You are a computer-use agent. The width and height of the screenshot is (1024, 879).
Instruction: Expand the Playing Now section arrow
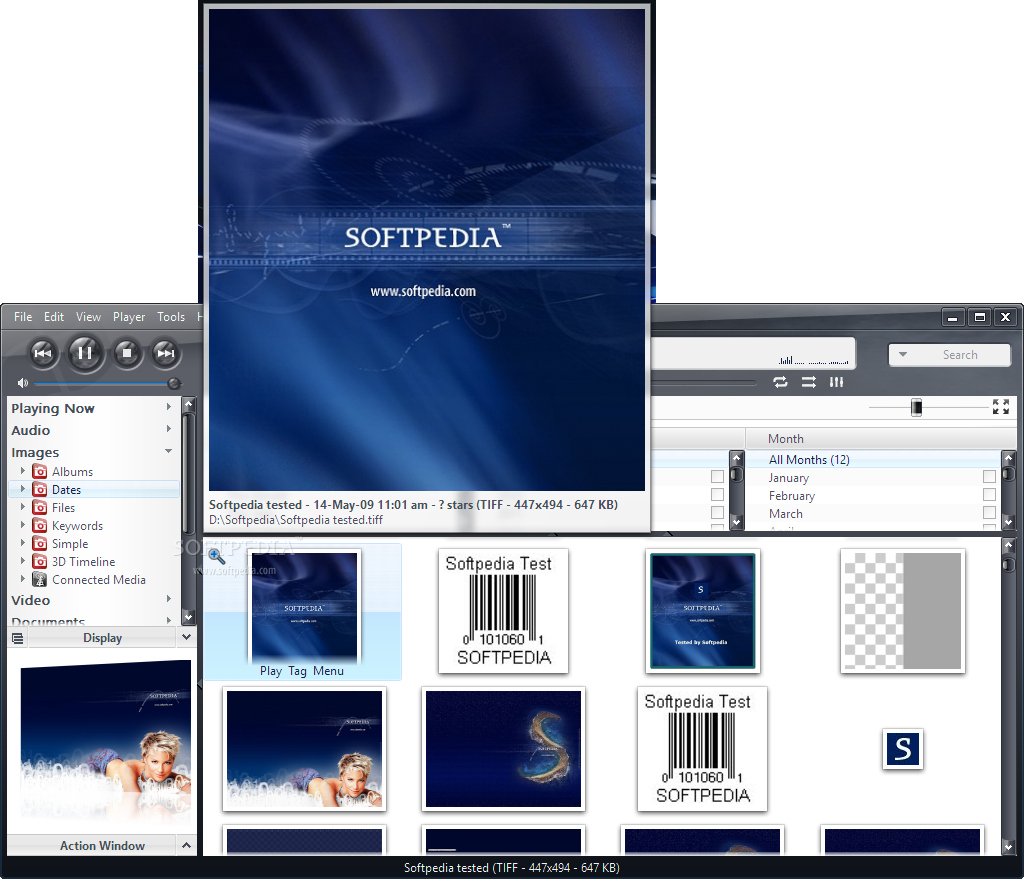coord(168,407)
